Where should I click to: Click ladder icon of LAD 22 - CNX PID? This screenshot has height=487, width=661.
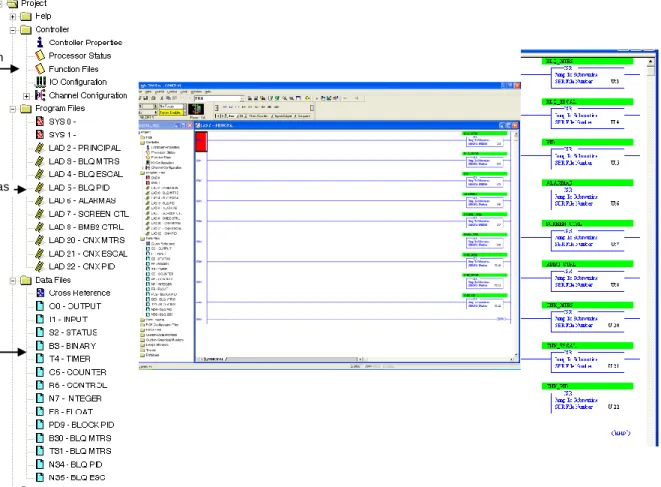click(x=40, y=266)
